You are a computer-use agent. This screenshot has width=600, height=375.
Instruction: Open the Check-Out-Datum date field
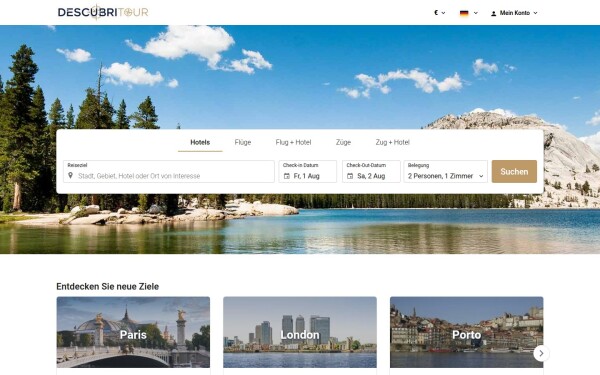(371, 171)
